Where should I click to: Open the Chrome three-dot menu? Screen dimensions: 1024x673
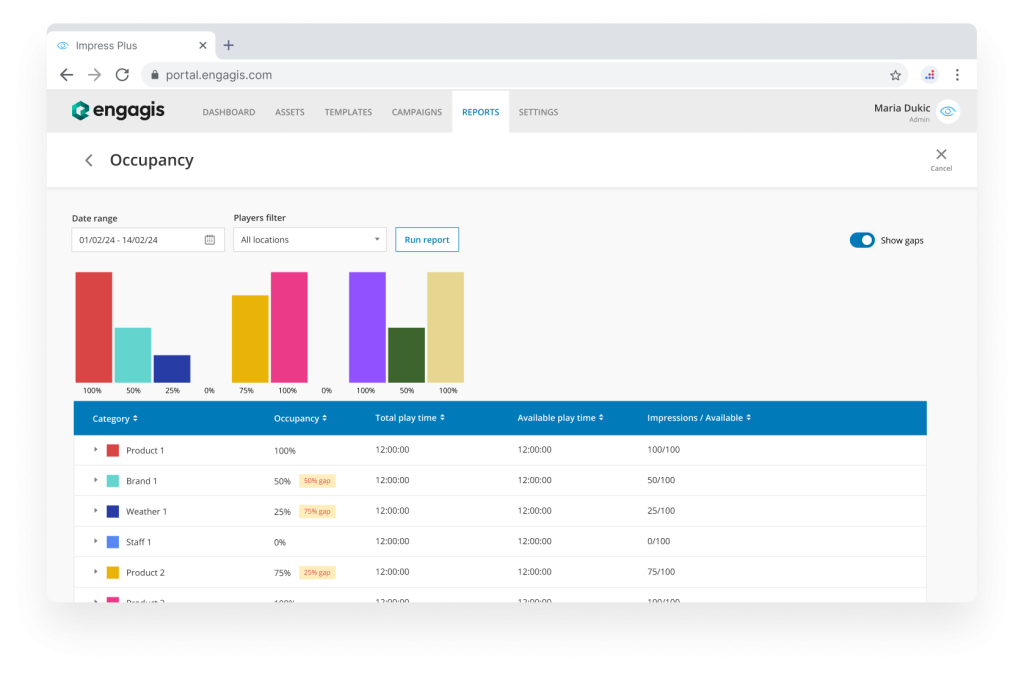[x=957, y=75]
